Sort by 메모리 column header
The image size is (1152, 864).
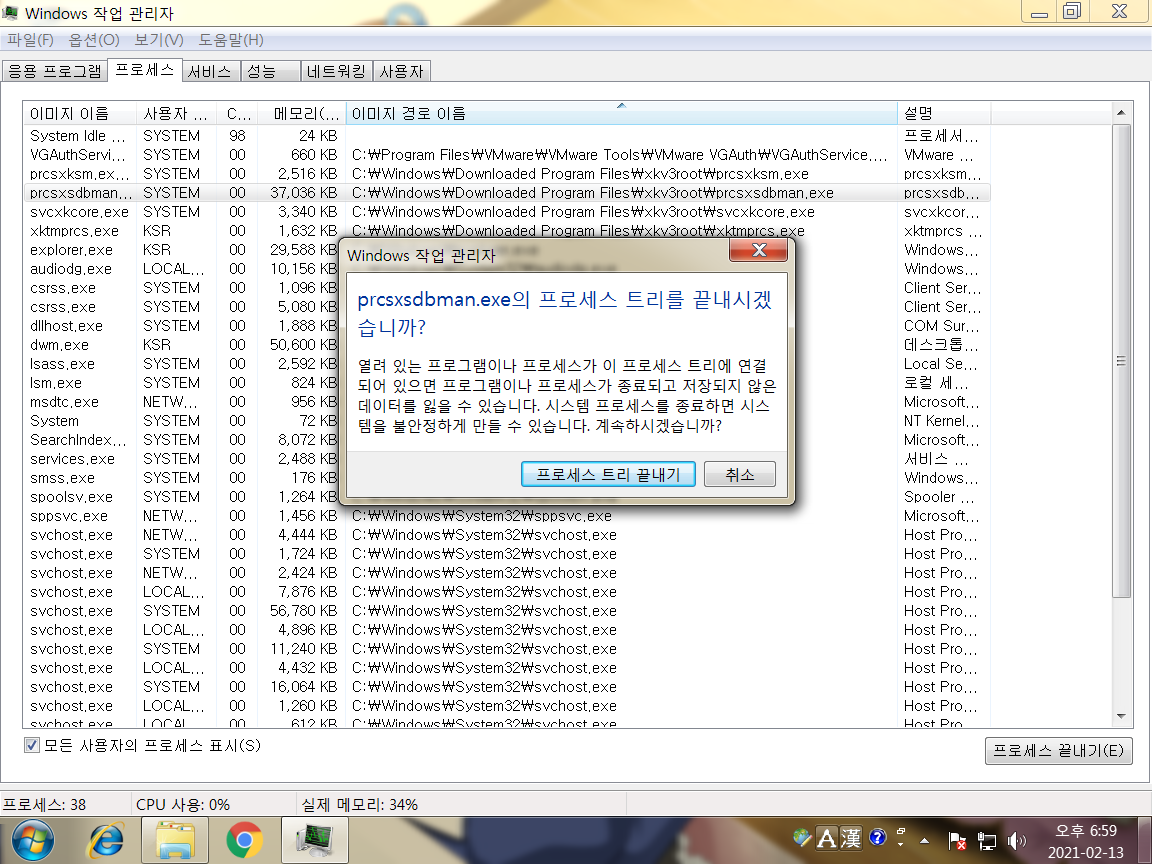302,114
